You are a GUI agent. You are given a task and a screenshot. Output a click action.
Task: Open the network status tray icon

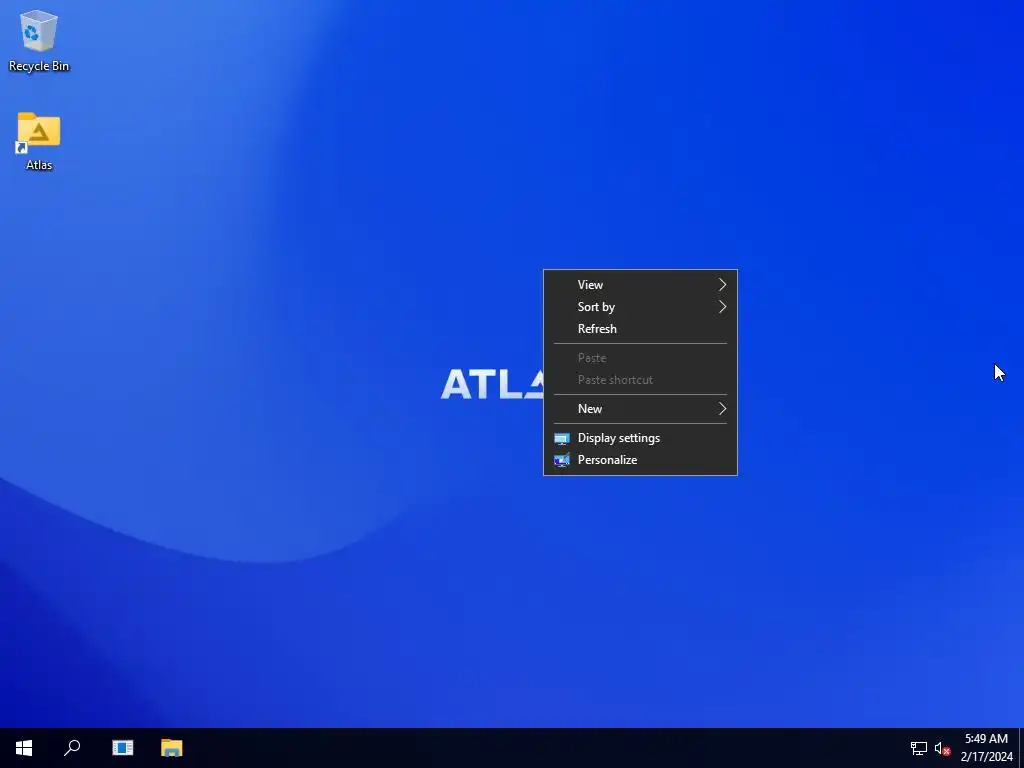coord(919,748)
